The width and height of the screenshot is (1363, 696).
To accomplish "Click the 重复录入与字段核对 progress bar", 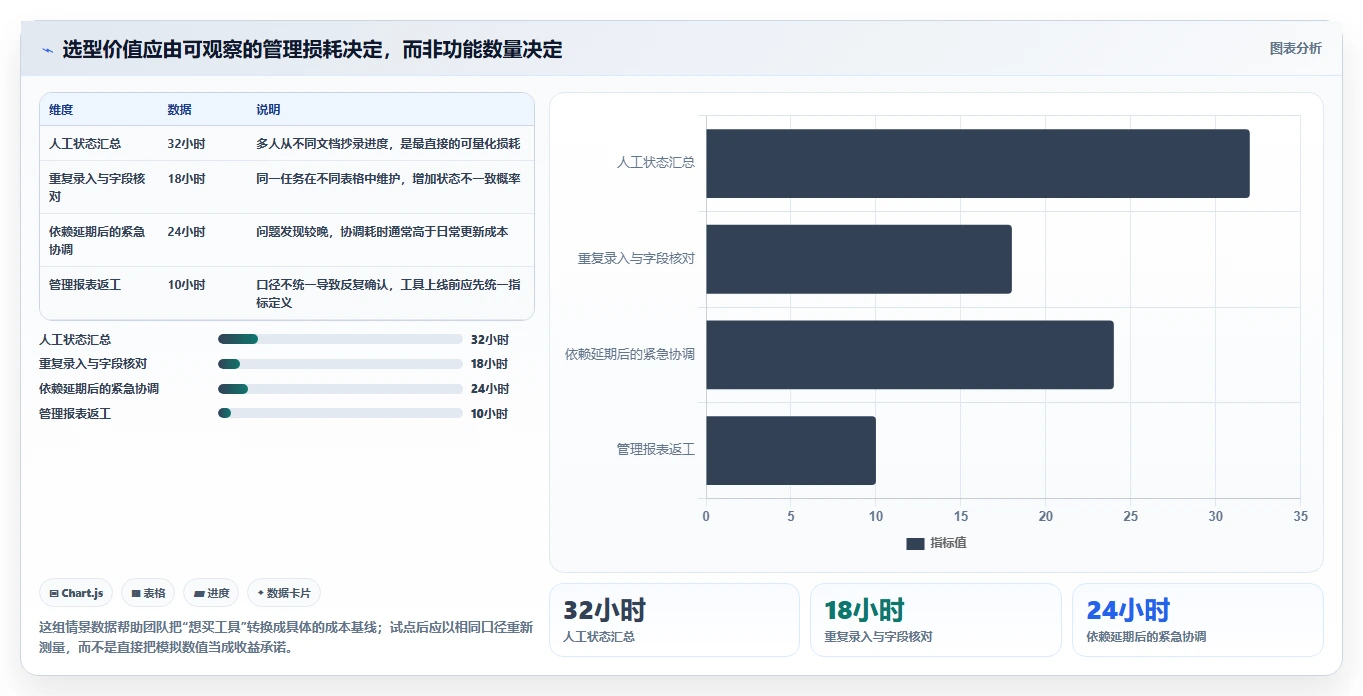I will point(340,364).
